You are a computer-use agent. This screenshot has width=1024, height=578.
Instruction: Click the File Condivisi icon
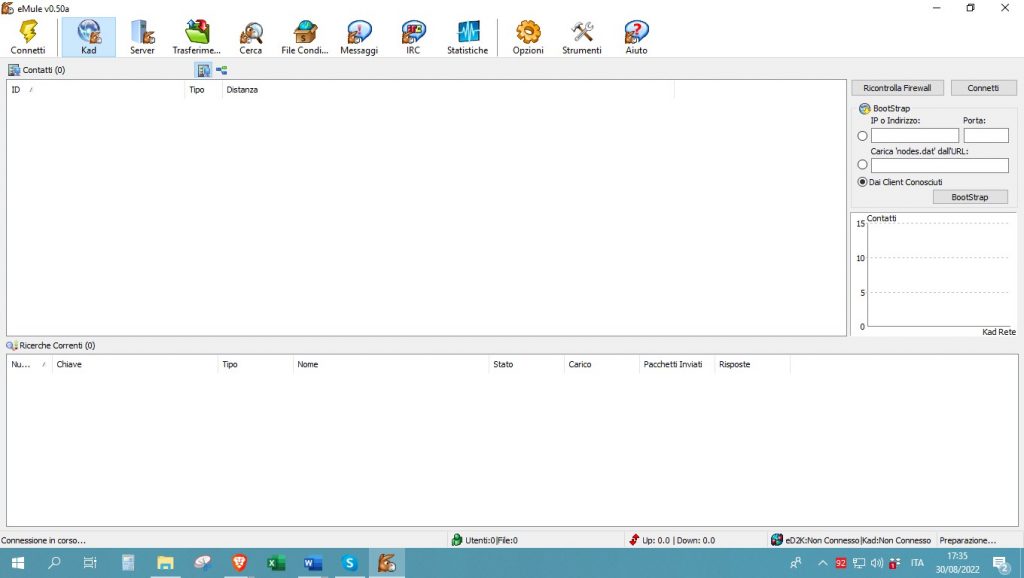303,32
